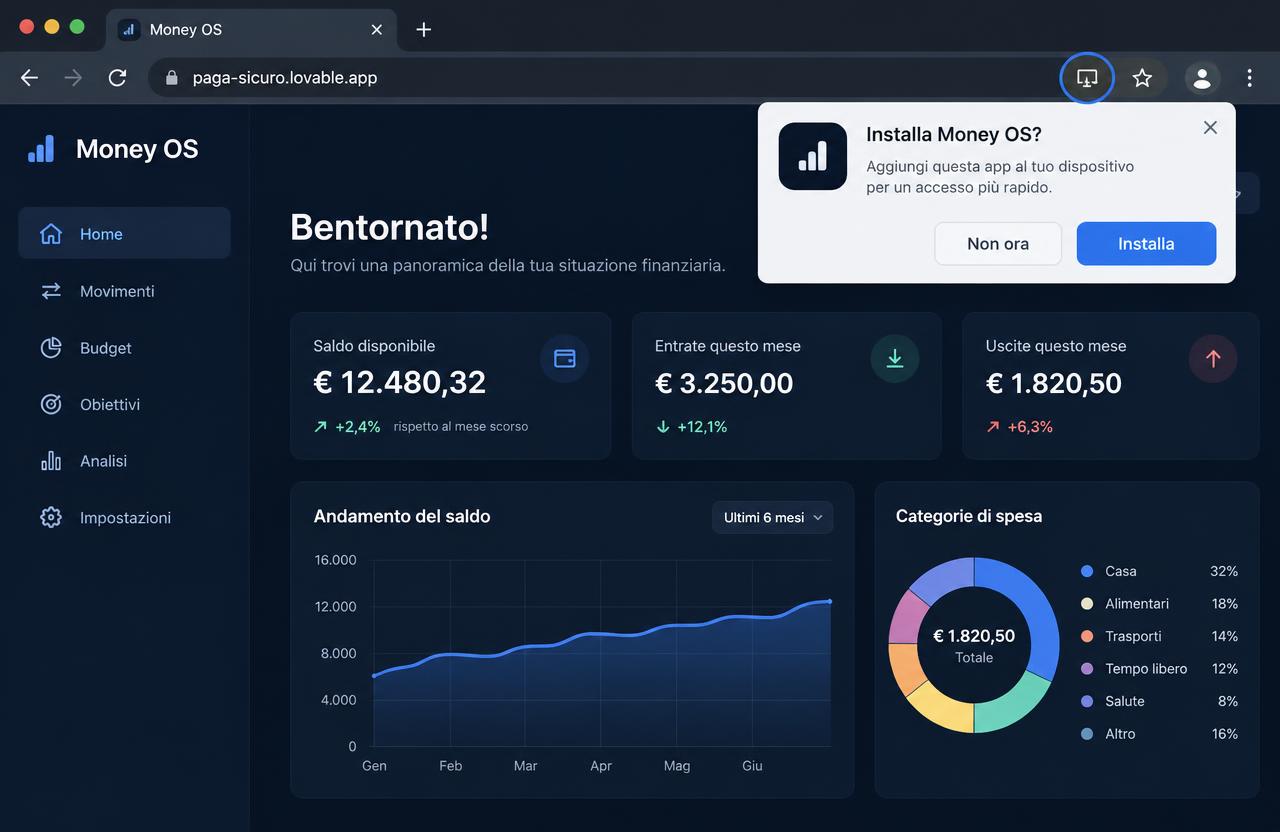The width and height of the screenshot is (1280, 832).
Task: Click the install app icon in address bar
Action: tap(1087, 78)
